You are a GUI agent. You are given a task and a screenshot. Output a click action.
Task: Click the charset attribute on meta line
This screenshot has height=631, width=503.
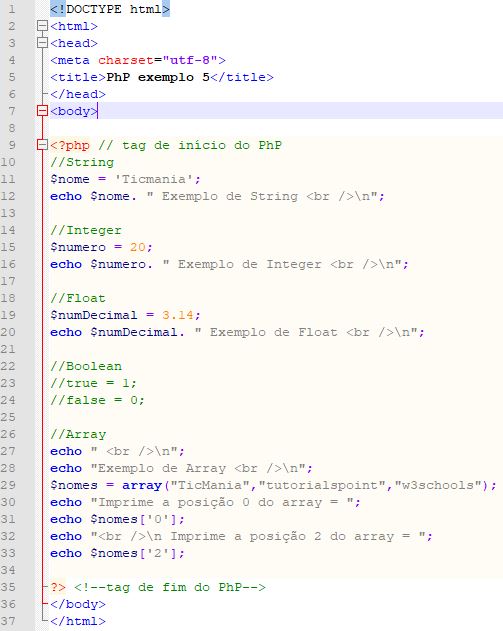pyautogui.click(x=126, y=60)
